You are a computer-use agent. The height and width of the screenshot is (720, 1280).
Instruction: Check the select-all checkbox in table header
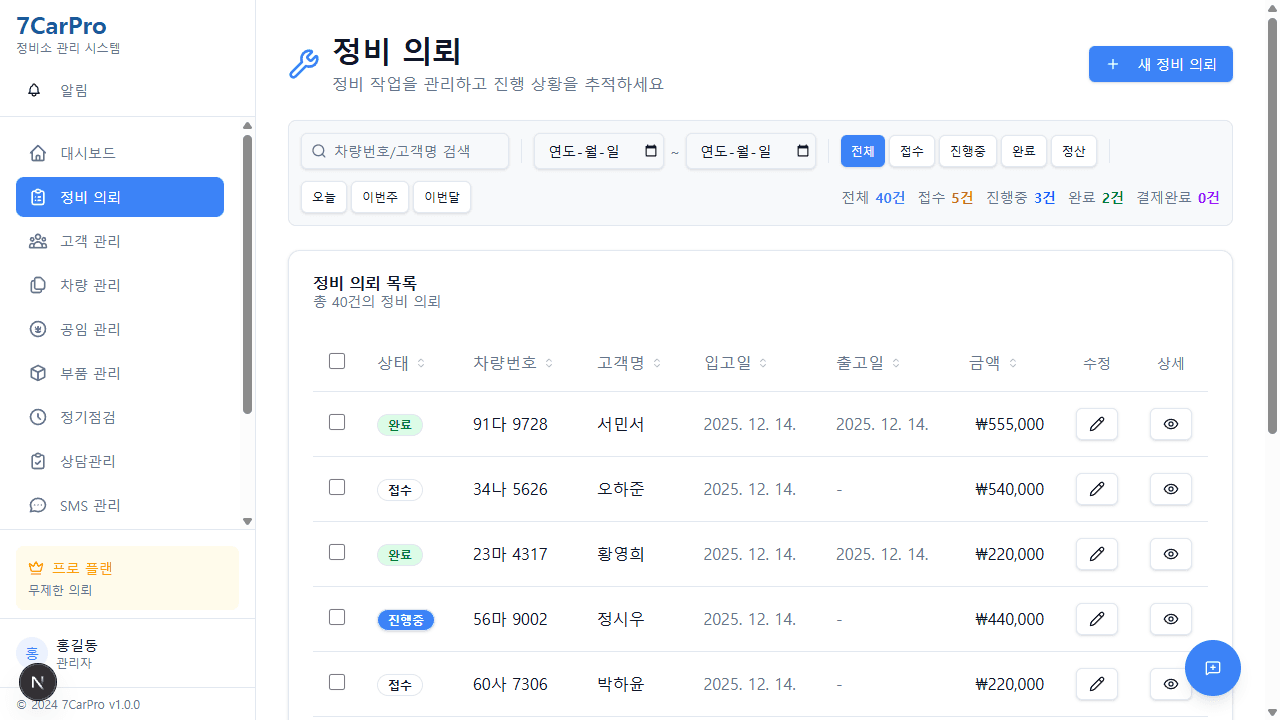337,361
